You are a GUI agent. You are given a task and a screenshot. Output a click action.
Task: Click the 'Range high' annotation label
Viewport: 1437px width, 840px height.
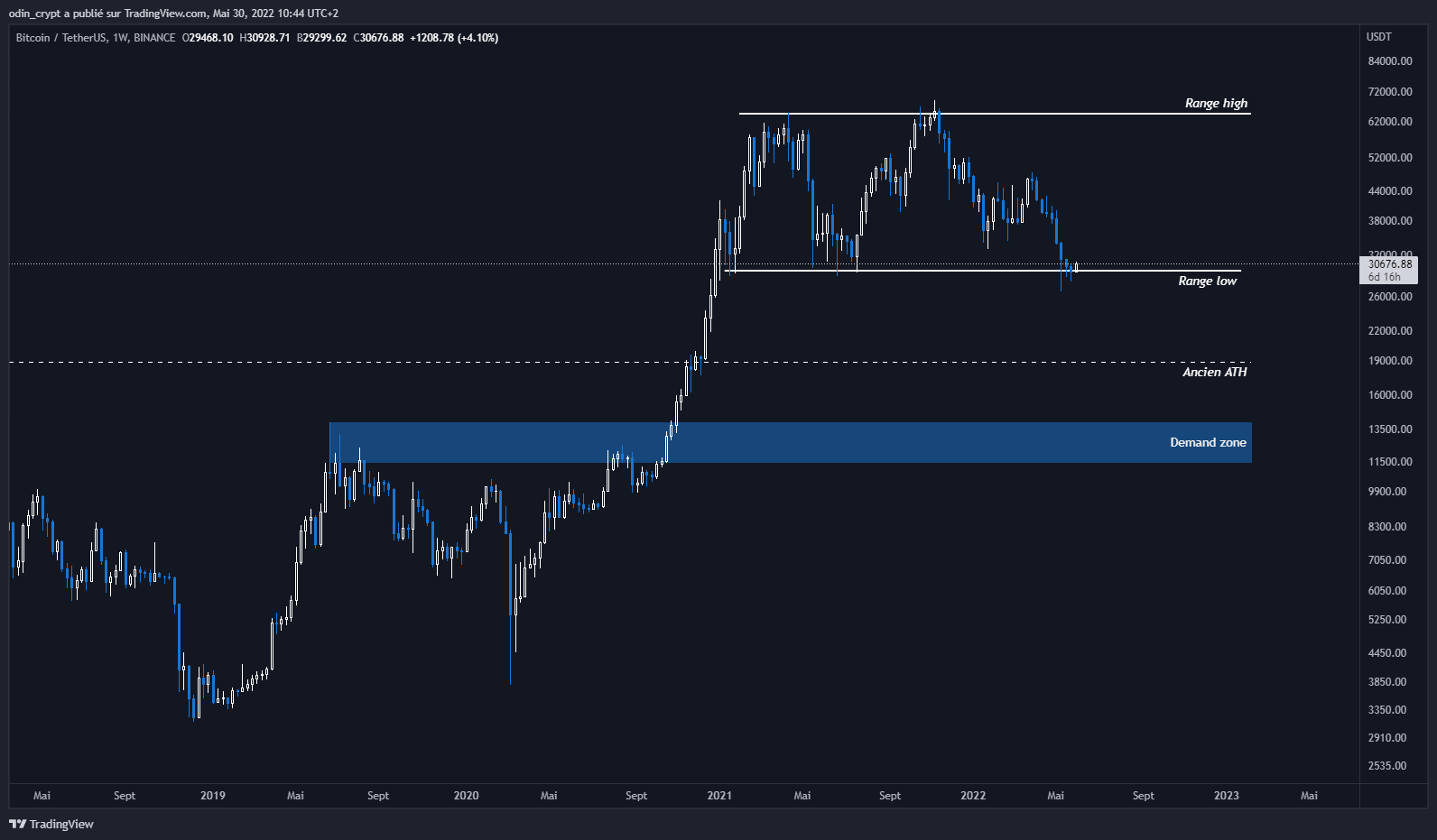pyautogui.click(x=1216, y=103)
